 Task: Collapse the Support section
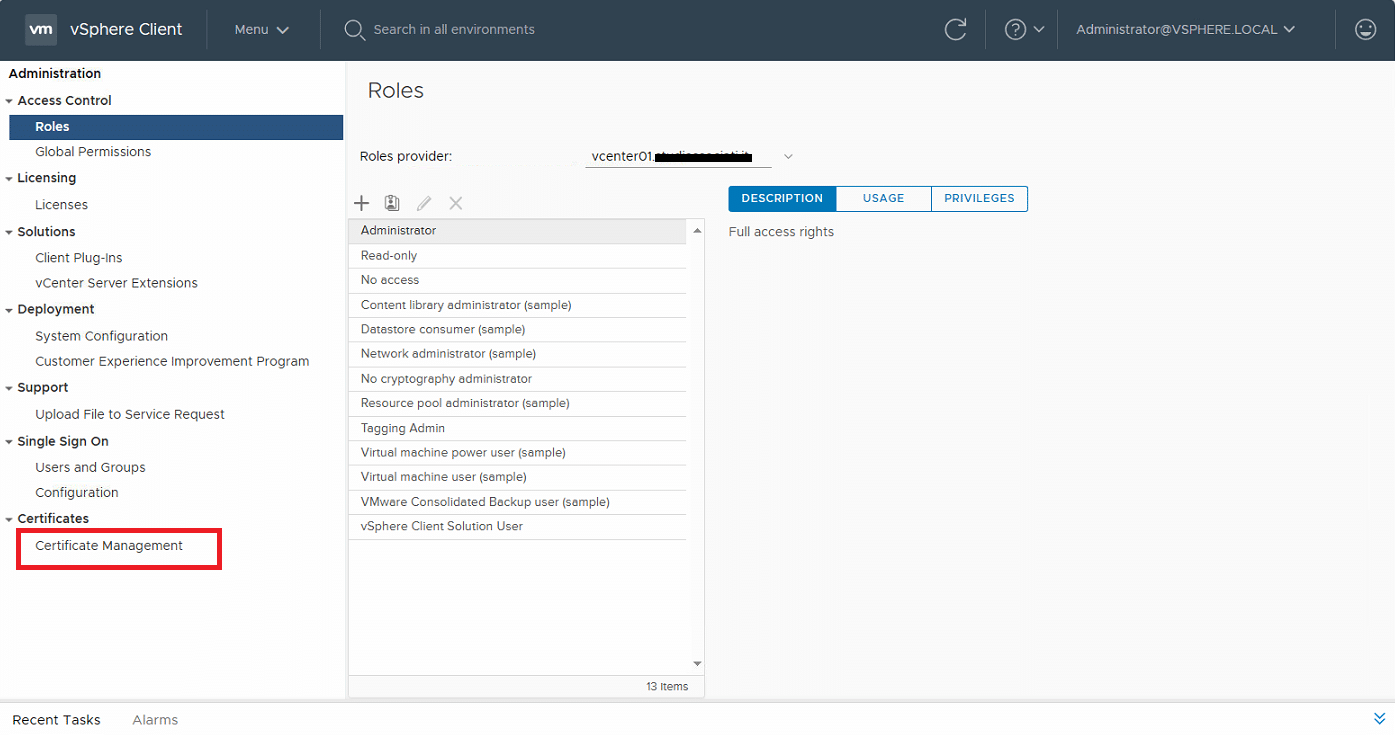9,388
